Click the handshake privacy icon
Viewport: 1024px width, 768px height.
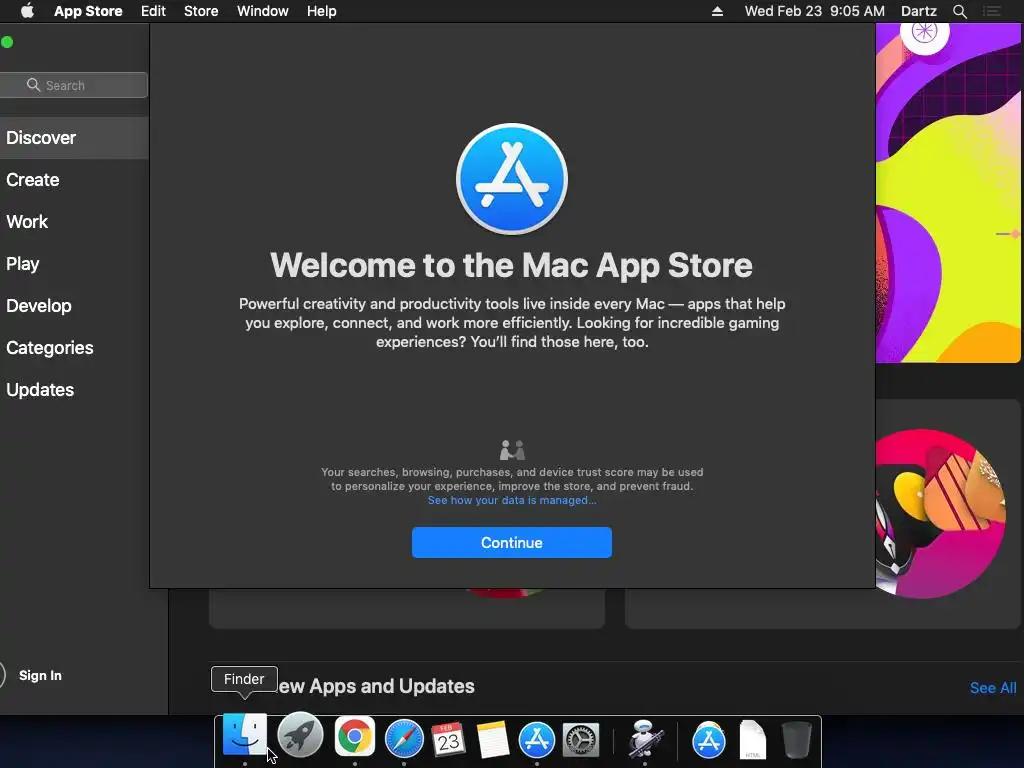(x=512, y=449)
